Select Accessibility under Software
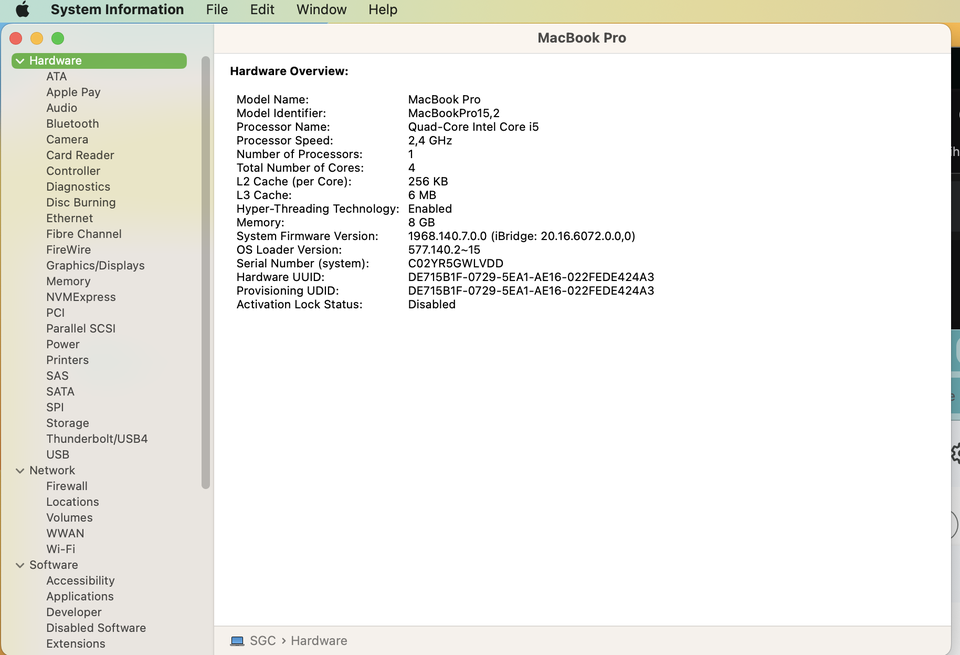 [x=80, y=581]
